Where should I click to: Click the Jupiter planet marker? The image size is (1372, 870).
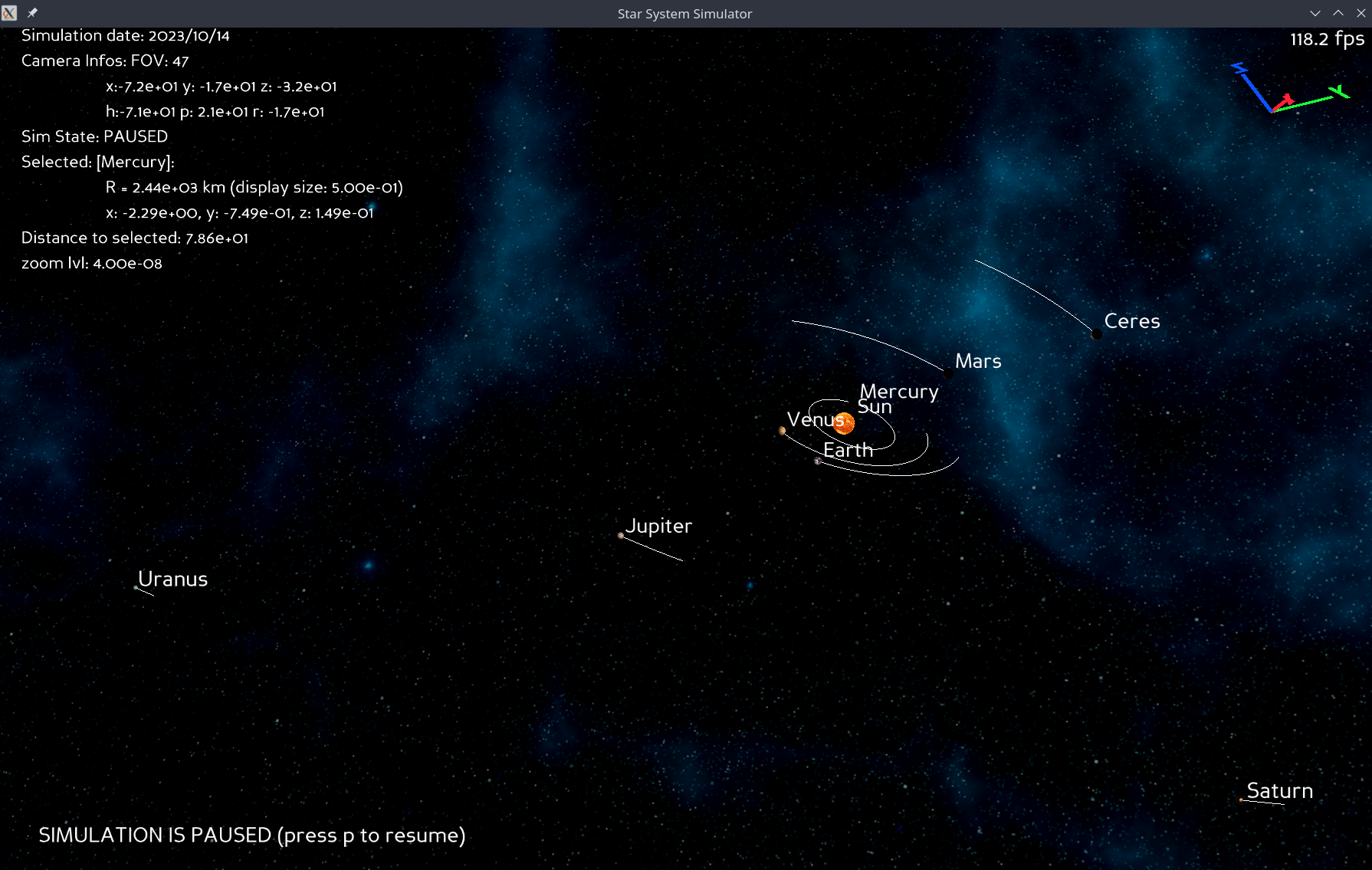[x=621, y=536]
